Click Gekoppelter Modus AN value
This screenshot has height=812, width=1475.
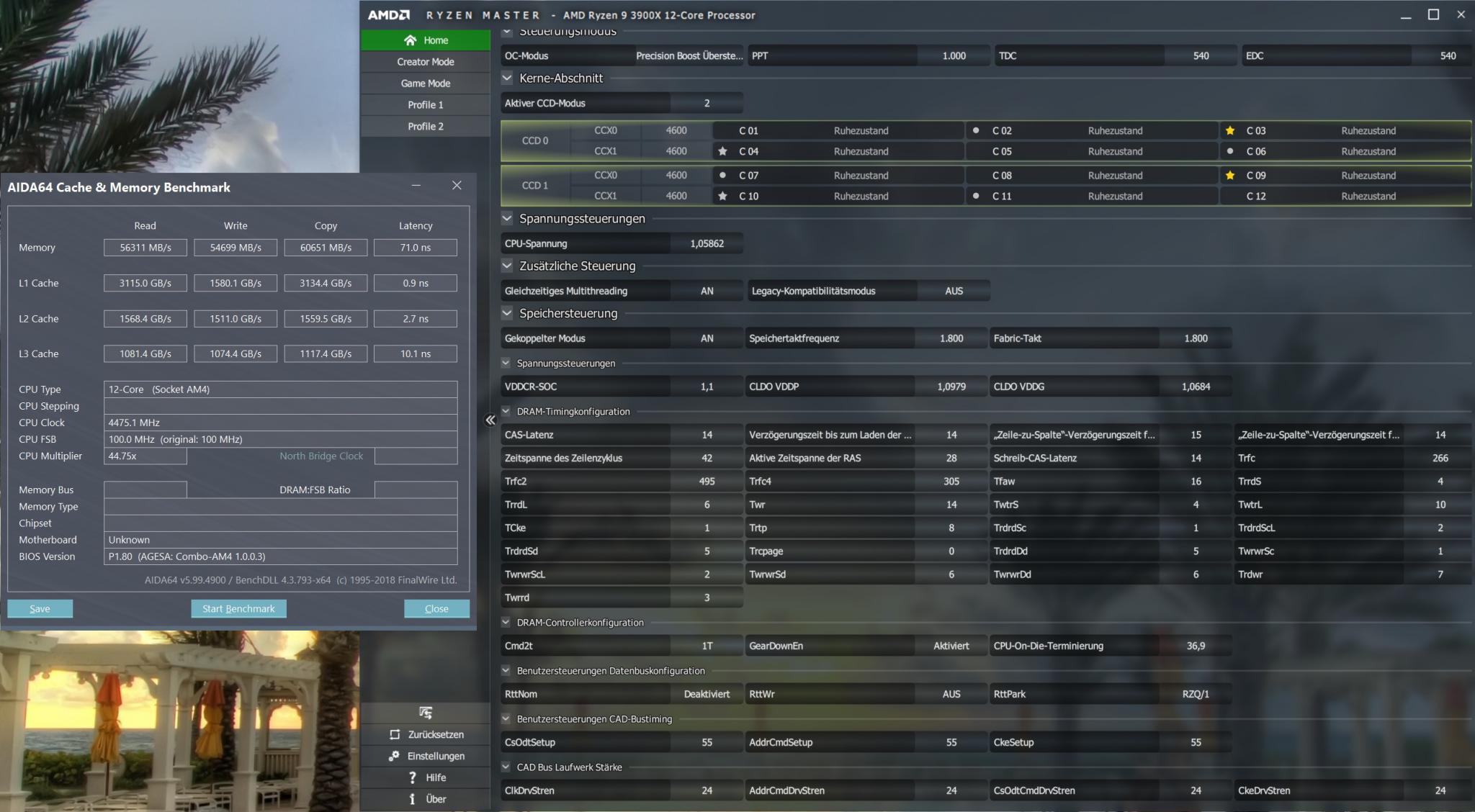(x=707, y=338)
